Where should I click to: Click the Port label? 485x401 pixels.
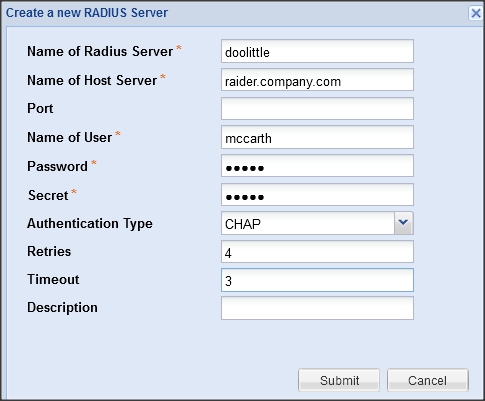[40, 108]
